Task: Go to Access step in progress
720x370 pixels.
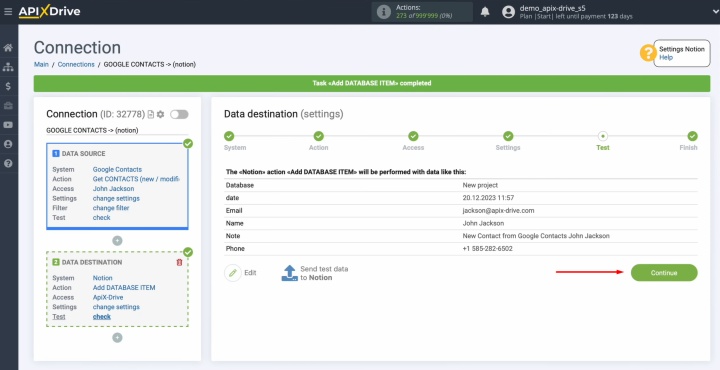Action: pos(413,136)
